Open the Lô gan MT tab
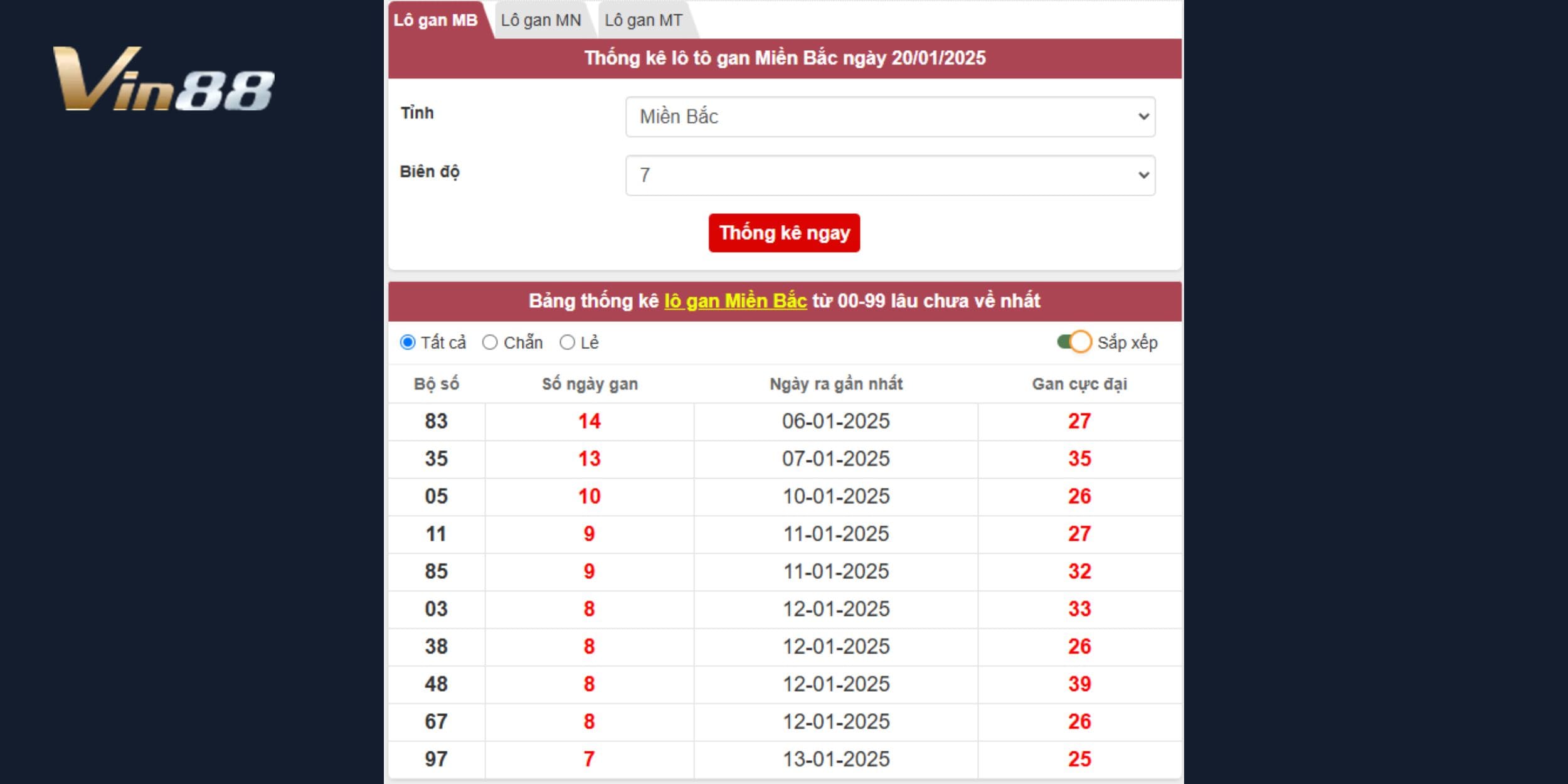Screen dimensions: 1568x784 [x=644, y=20]
